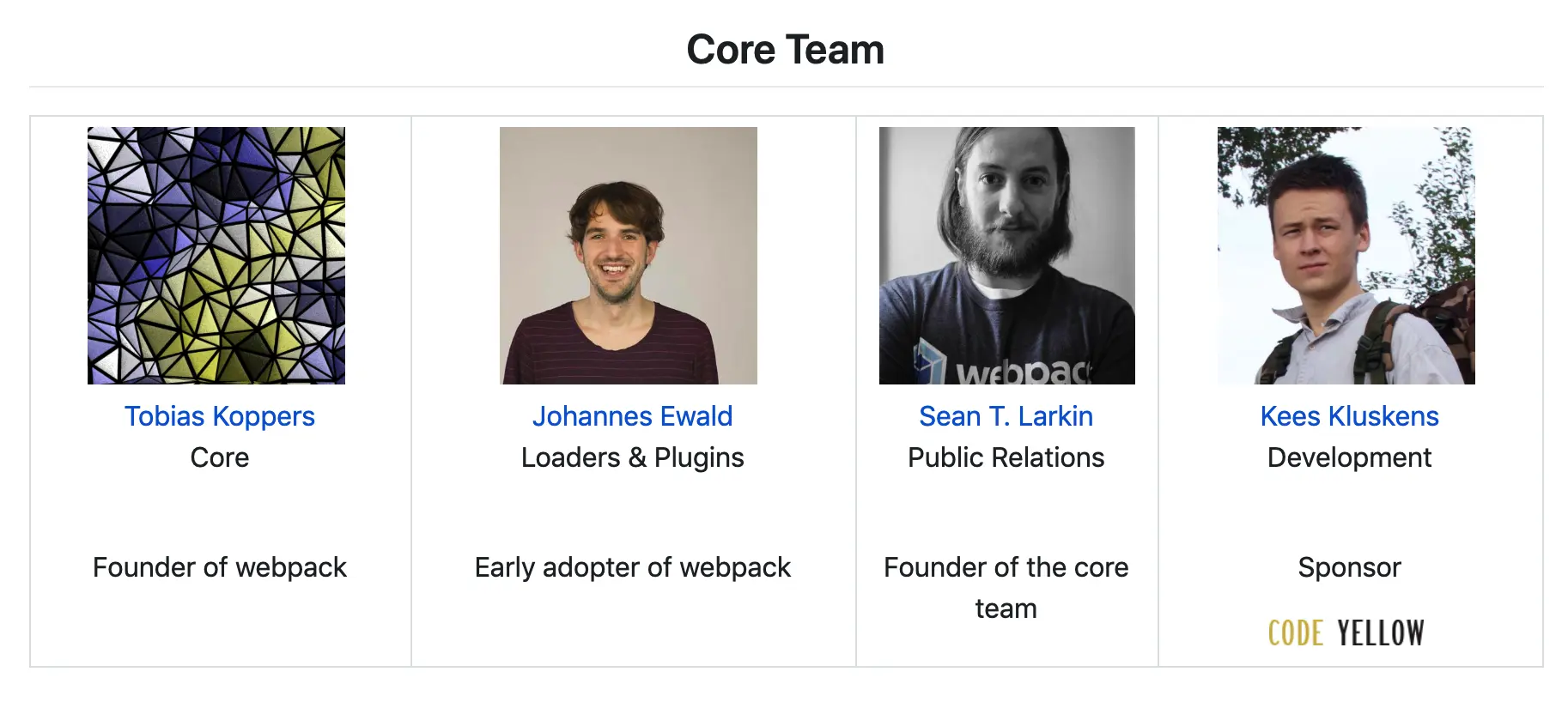Click the Sponsor label under Kees Kluskens
This screenshot has height=702, width=1568.
click(x=1348, y=567)
